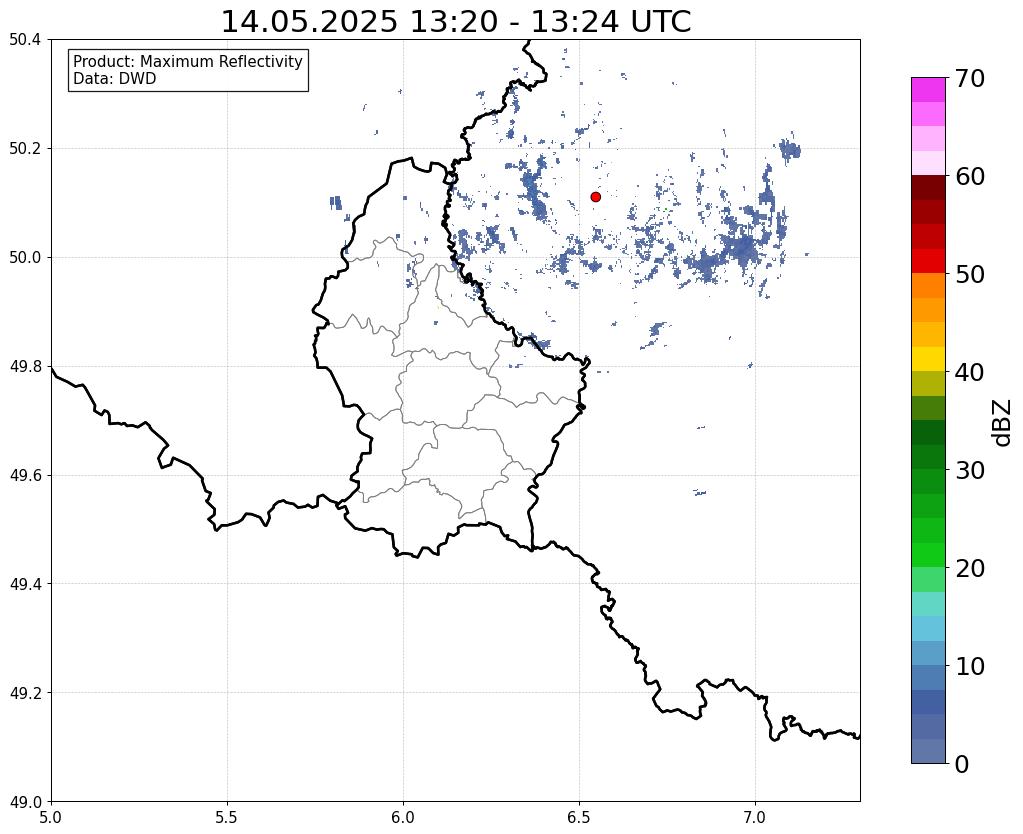Click the yellow colorbar segment above 40
The height and width of the screenshot is (834, 1023).
tap(928, 359)
